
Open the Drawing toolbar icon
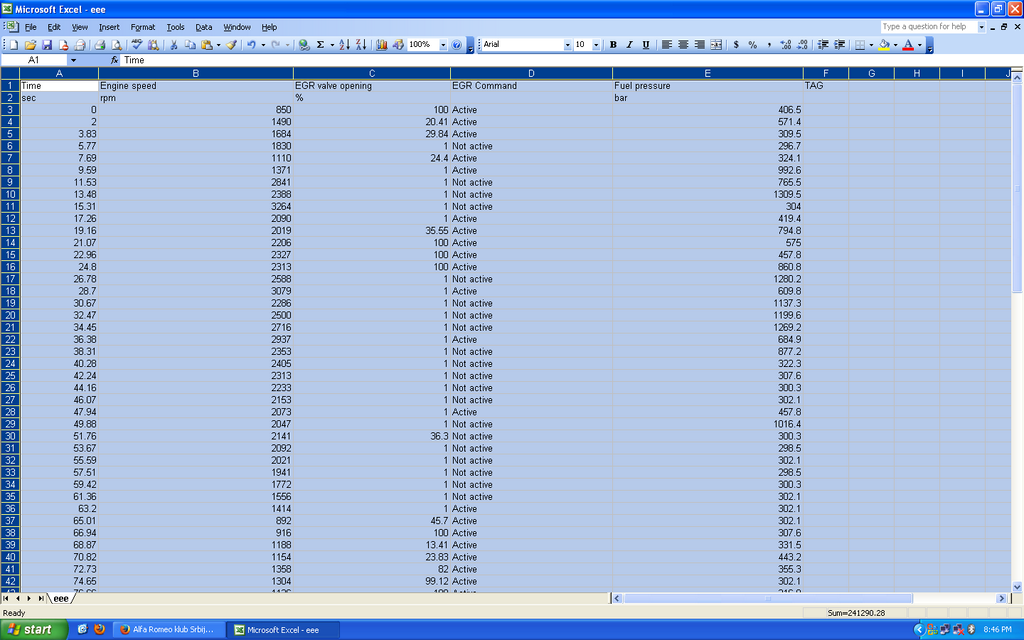coord(398,44)
